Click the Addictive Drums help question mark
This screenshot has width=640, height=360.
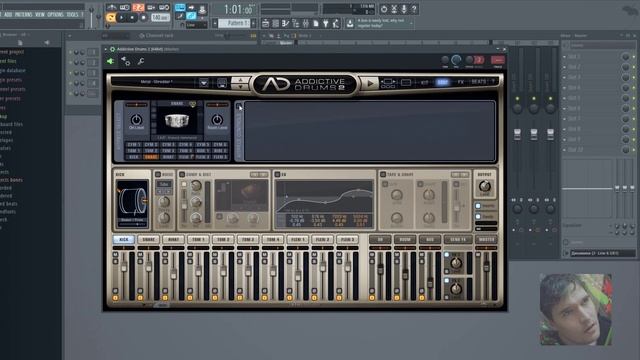point(493,82)
